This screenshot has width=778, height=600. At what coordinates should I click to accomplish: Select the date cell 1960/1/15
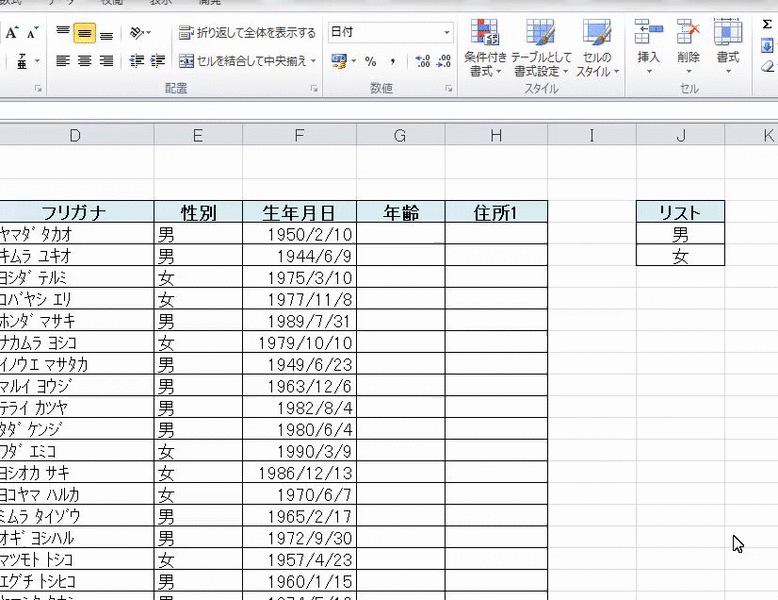[x=299, y=581]
